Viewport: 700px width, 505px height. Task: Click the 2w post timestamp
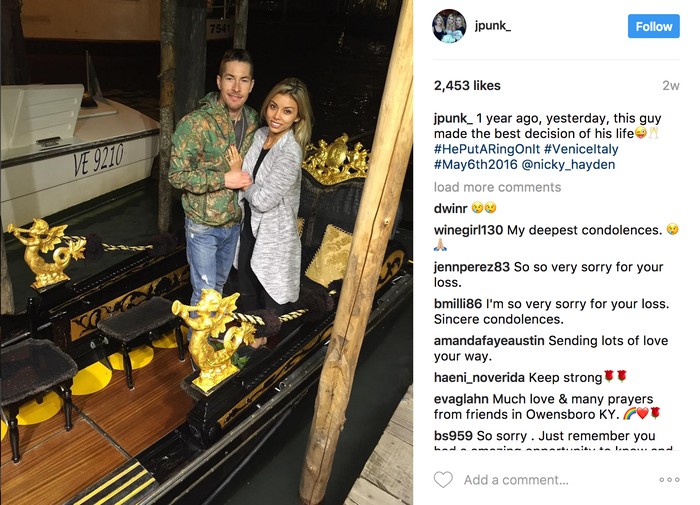671,86
